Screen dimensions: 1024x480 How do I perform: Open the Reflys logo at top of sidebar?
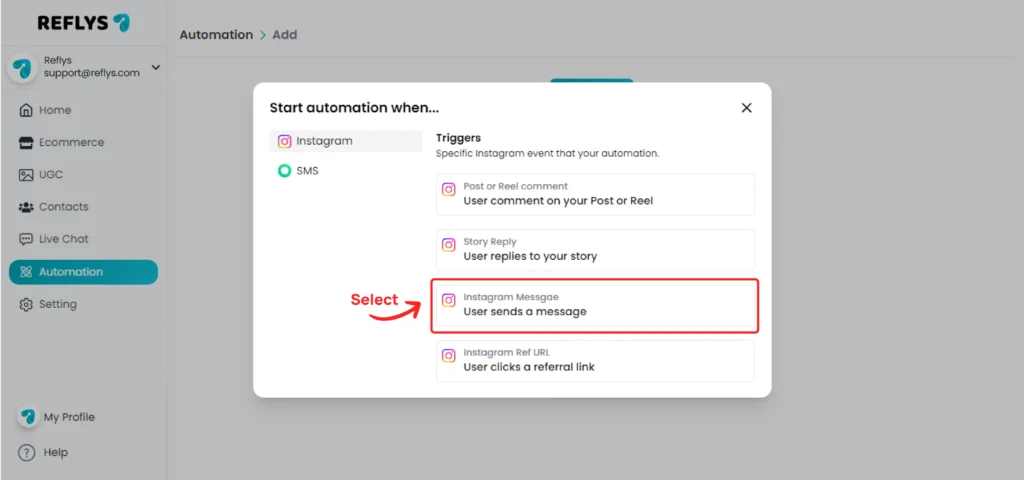tap(84, 23)
